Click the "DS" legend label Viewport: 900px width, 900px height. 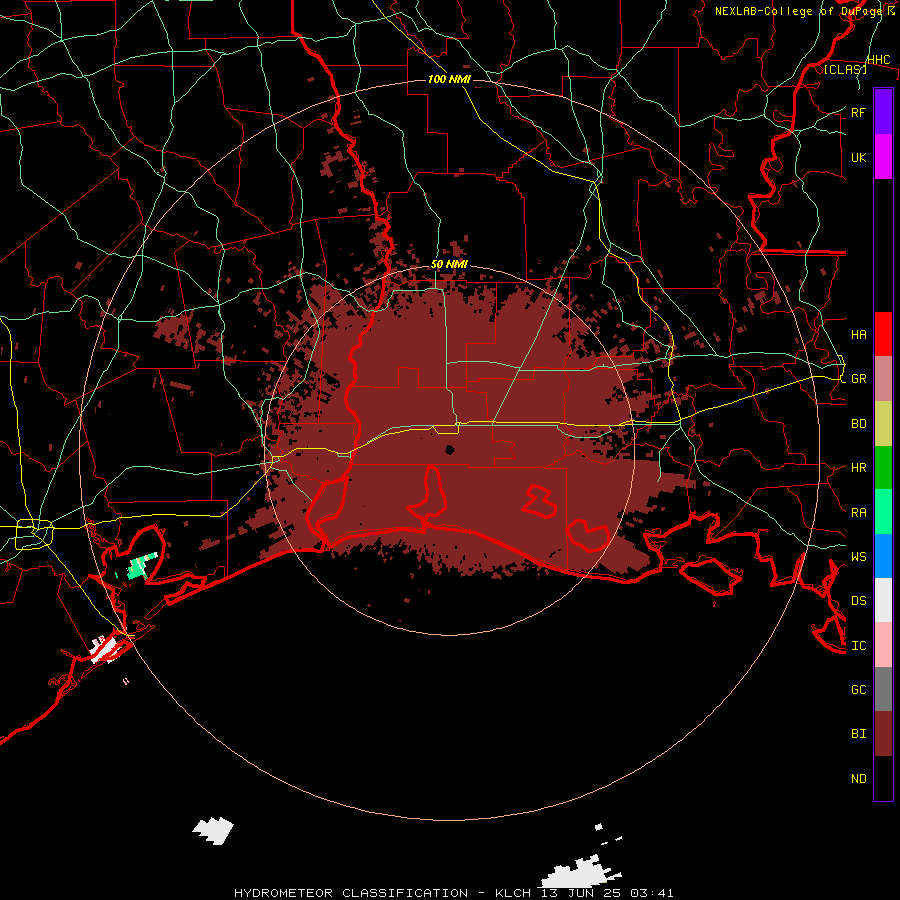click(858, 600)
